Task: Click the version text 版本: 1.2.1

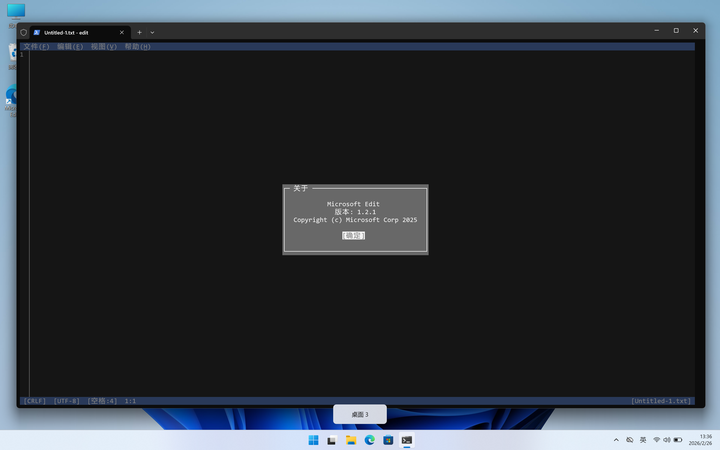Action: click(x=355, y=212)
